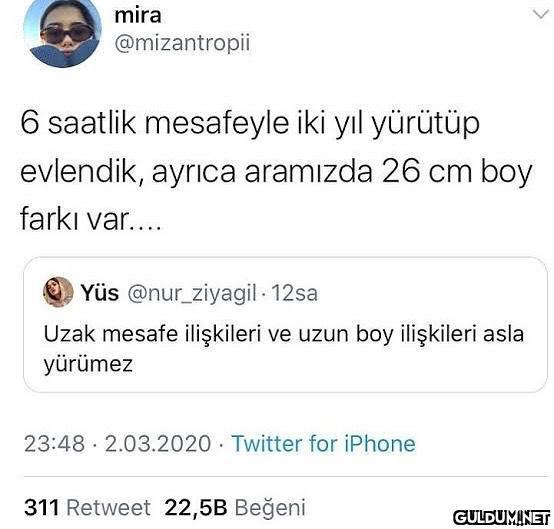Open the quoted author name Yüs
554x529 pixels.
click(100, 293)
